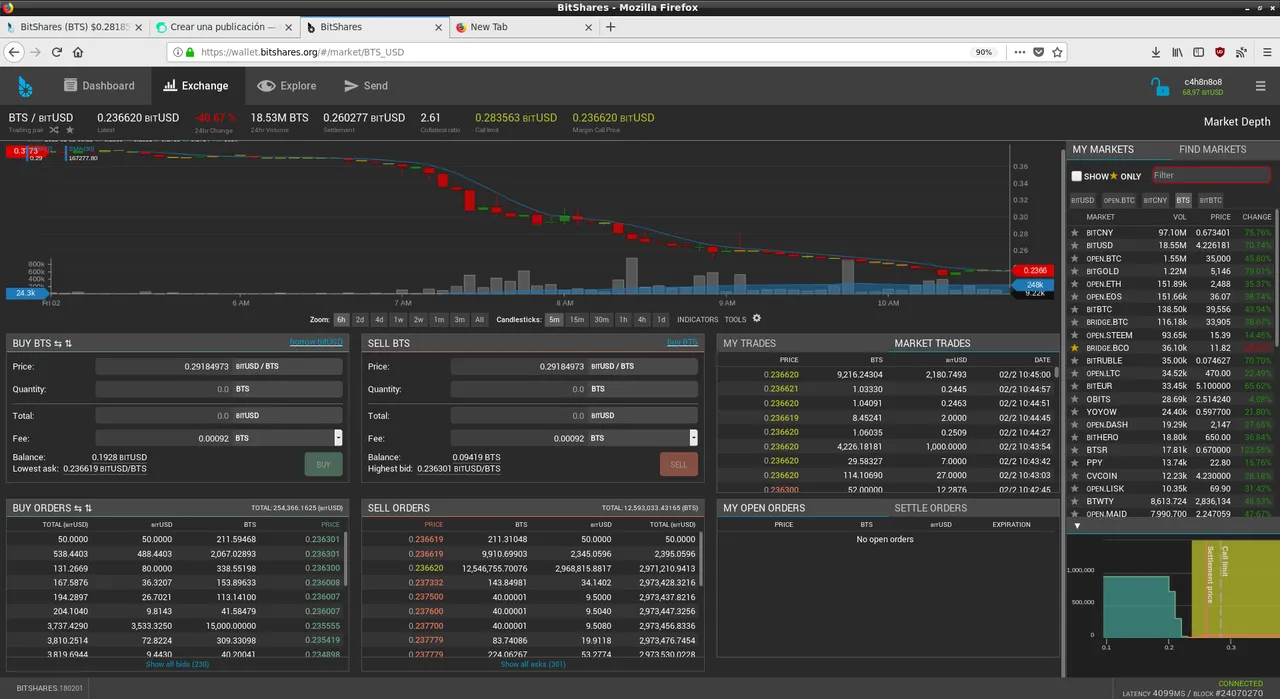Screen dimensions: 1280x699
Task: Open the Explore section
Action: pos(287,86)
